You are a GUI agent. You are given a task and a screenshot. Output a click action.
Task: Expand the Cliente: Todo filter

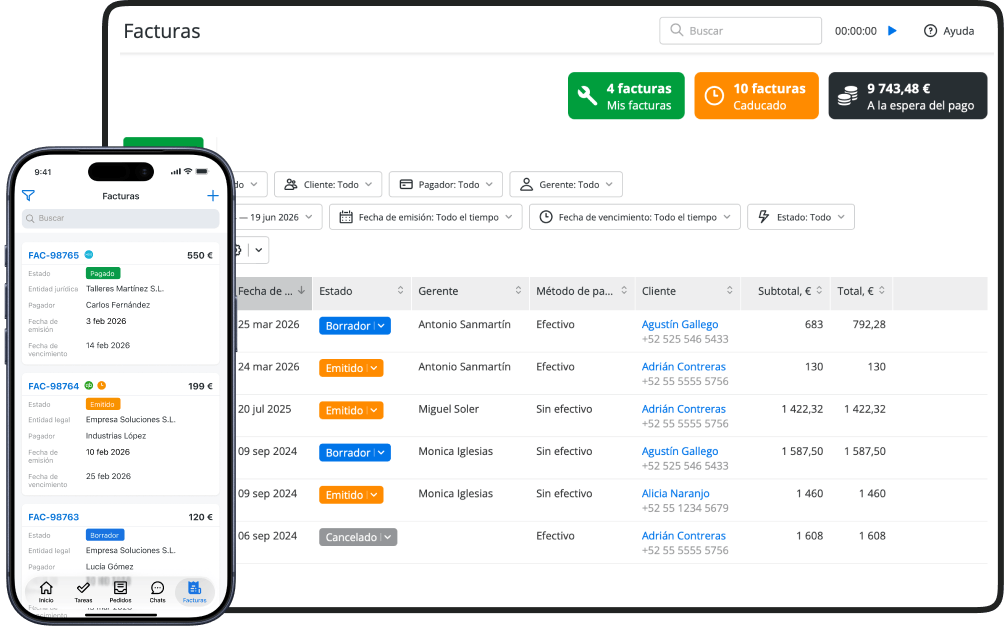(328, 184)
